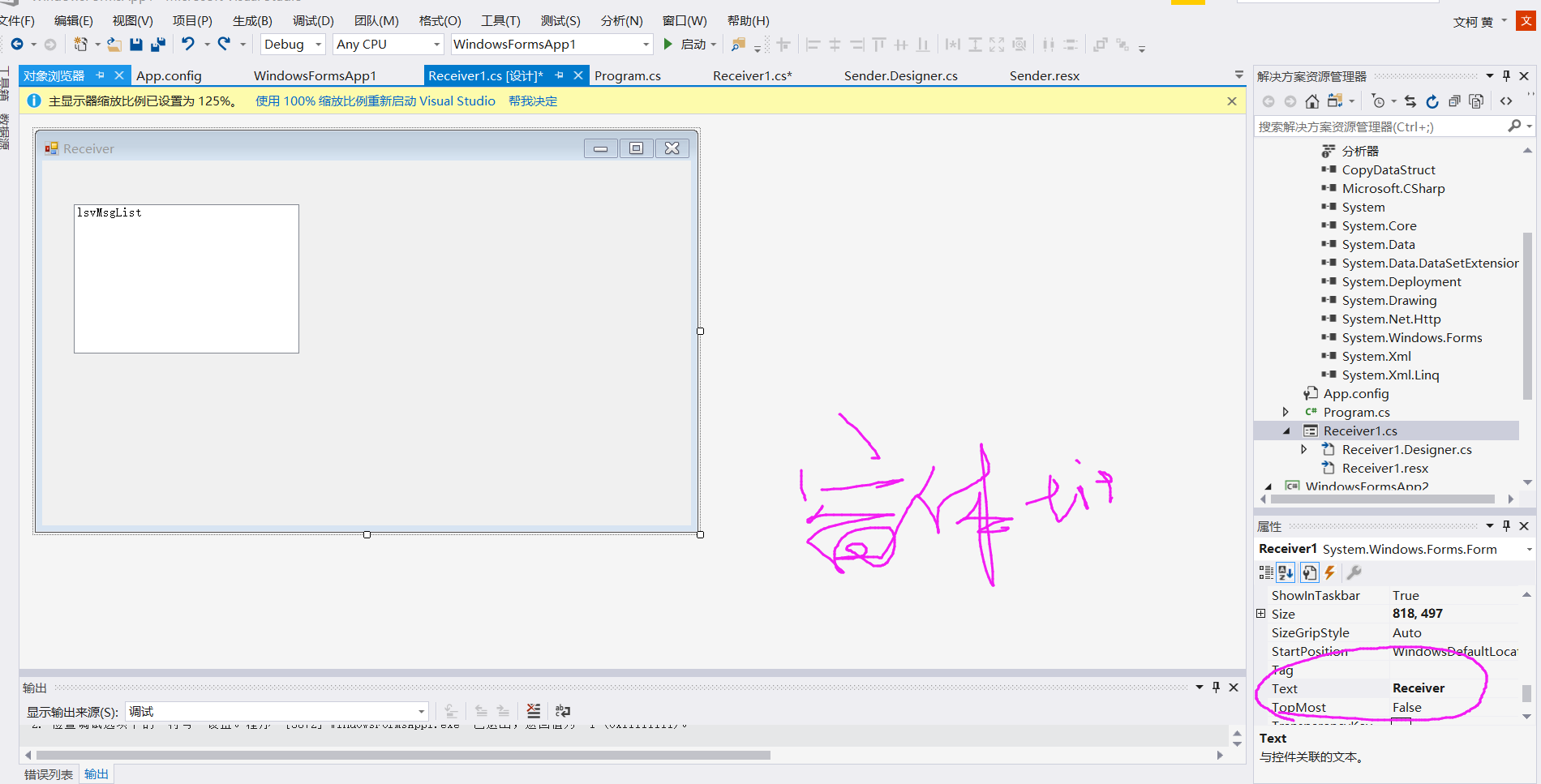1541x784 pixels.
Task: Click the New Project toolbar icon
Action: coord(80,45)
